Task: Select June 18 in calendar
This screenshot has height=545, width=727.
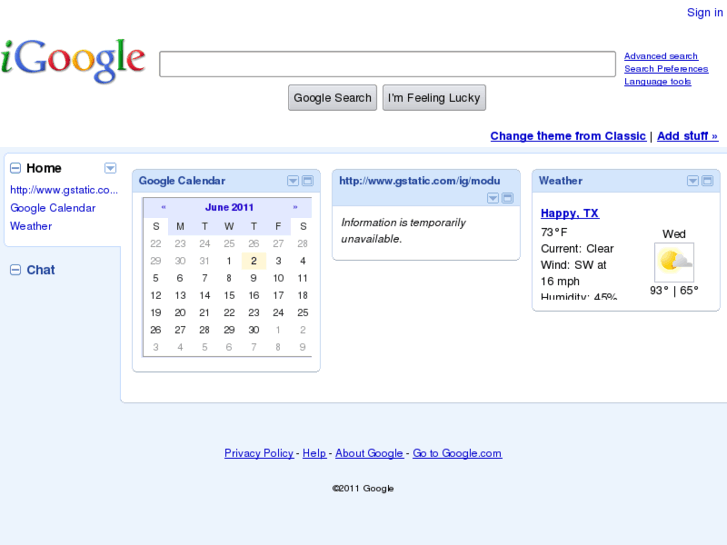Action: 303,295
